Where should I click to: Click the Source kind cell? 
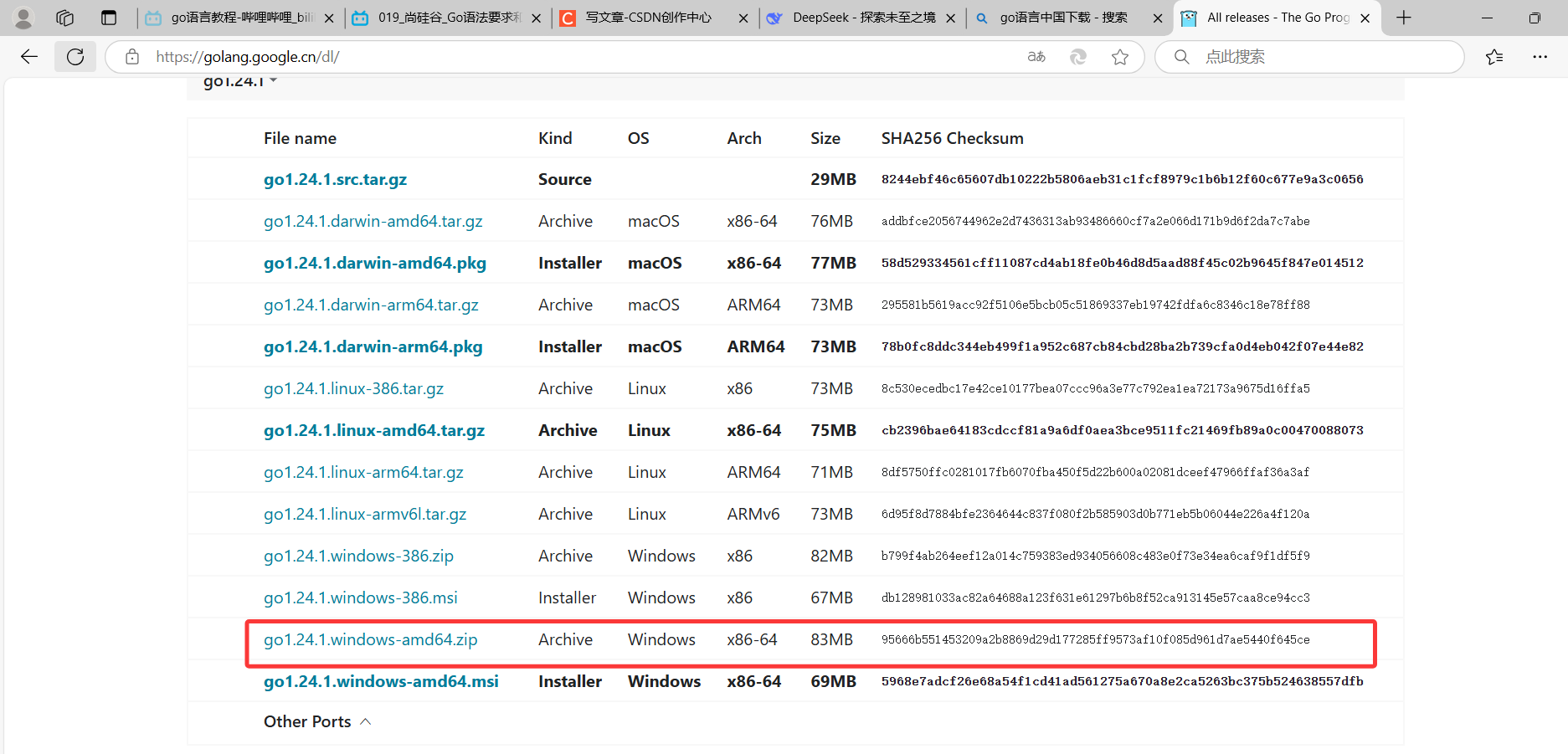coord(564,179)
